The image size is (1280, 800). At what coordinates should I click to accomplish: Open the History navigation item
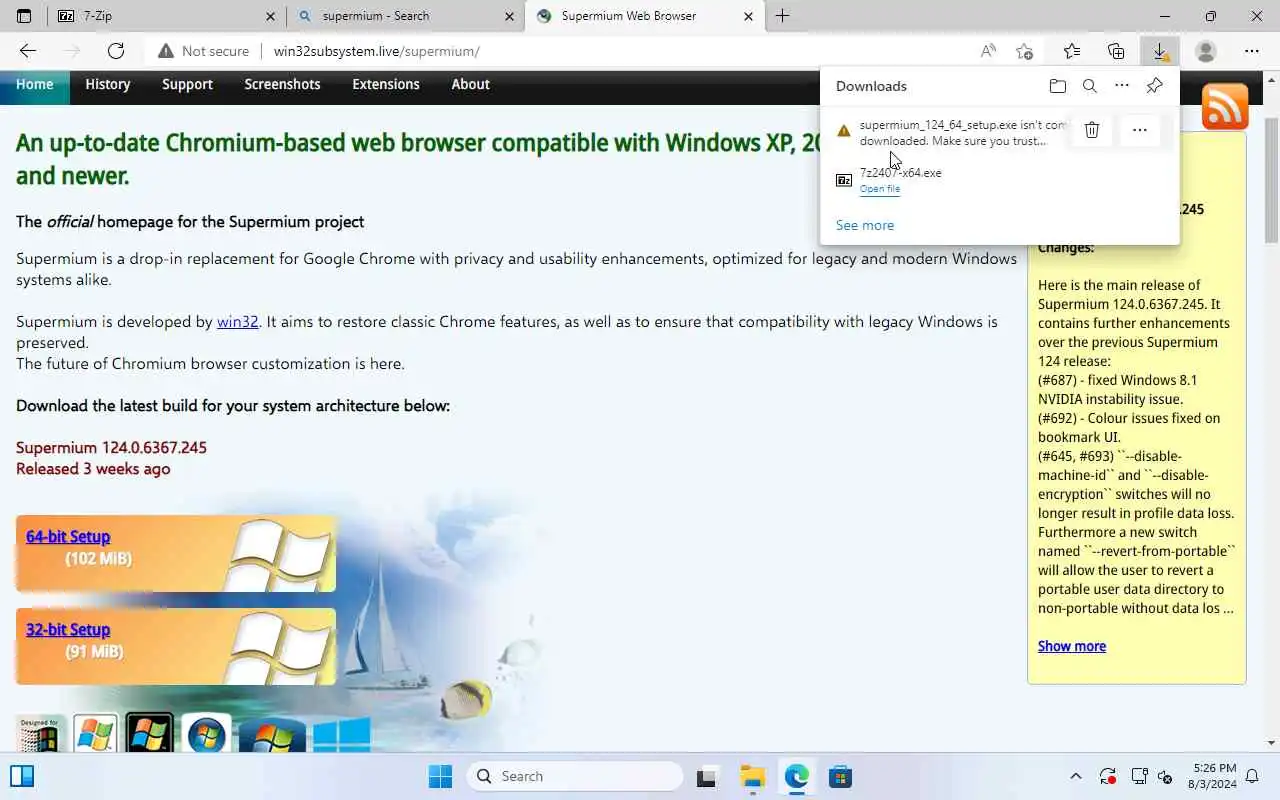pos(108,85)
